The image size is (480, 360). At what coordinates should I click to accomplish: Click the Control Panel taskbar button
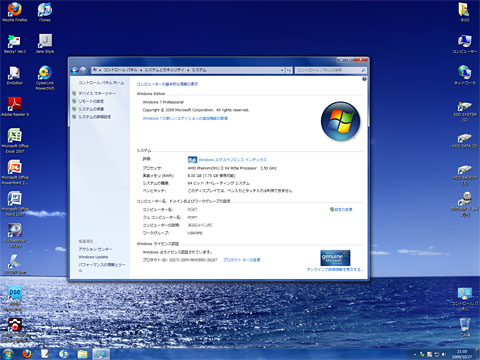101,354
